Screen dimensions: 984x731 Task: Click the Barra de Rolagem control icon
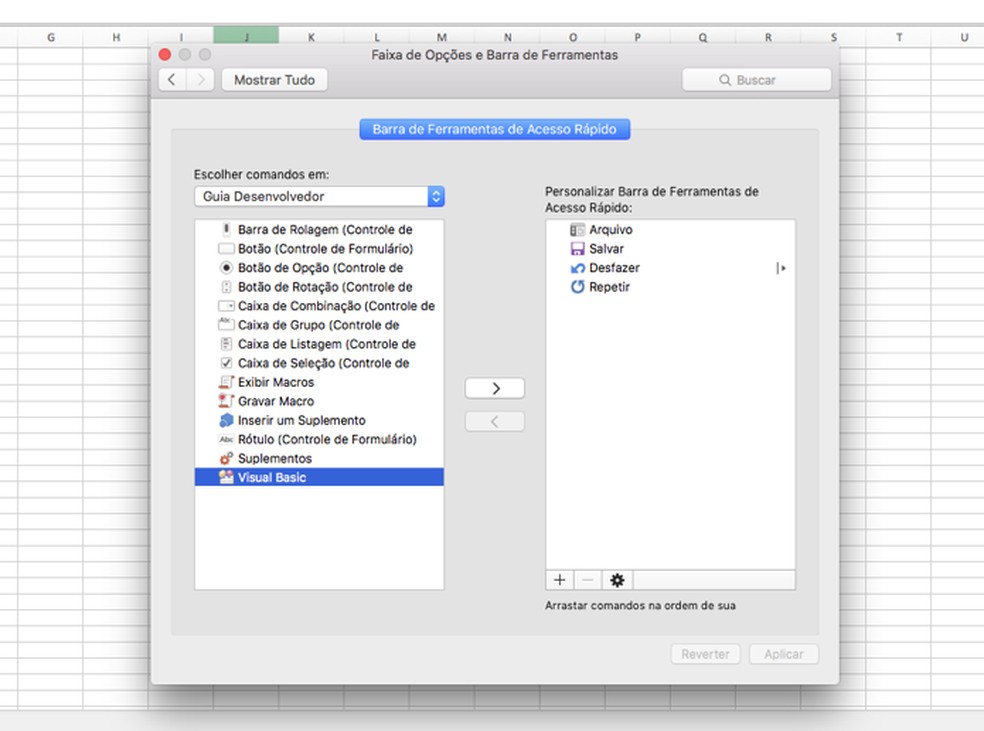(x=227, y=230)
